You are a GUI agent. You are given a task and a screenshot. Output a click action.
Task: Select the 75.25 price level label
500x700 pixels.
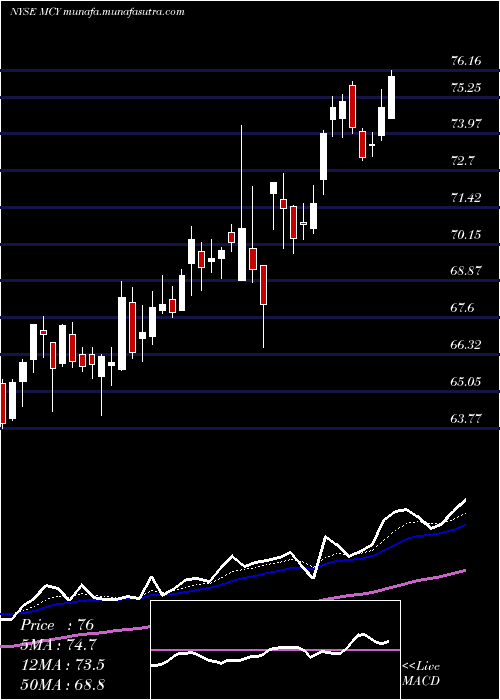tap(466, 88)
